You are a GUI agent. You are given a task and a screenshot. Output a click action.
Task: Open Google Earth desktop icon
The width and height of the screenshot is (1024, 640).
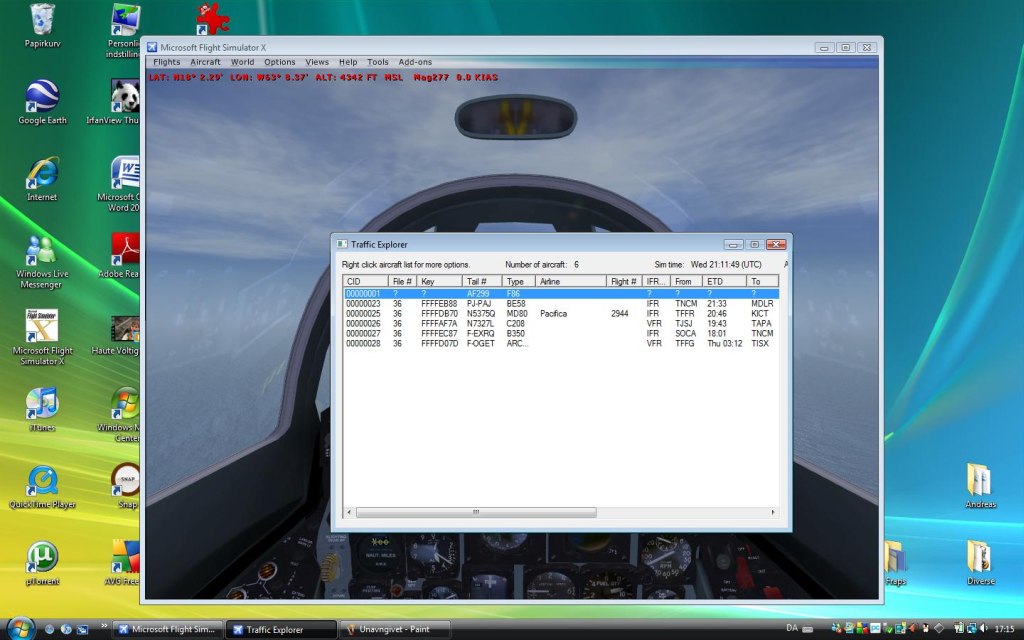tap(42, 97)
